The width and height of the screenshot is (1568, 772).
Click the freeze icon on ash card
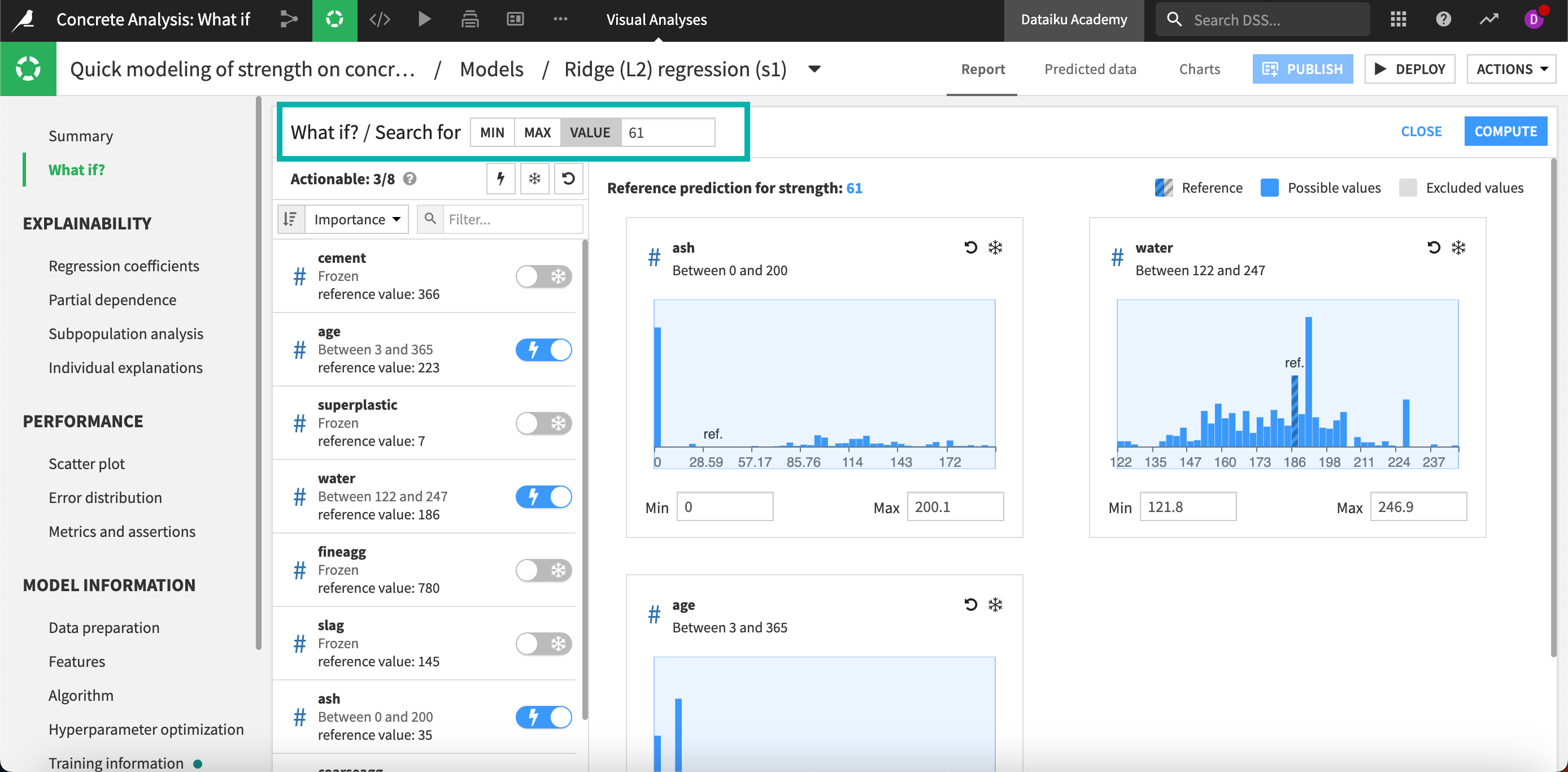point(995,247)
